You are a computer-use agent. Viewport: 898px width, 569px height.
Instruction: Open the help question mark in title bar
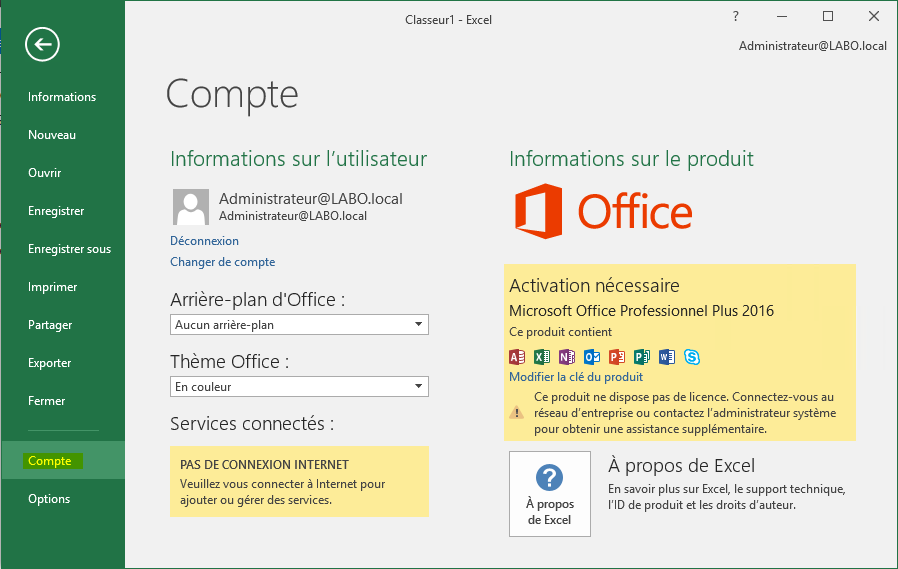pyautogui.click(x=736, y=17)
